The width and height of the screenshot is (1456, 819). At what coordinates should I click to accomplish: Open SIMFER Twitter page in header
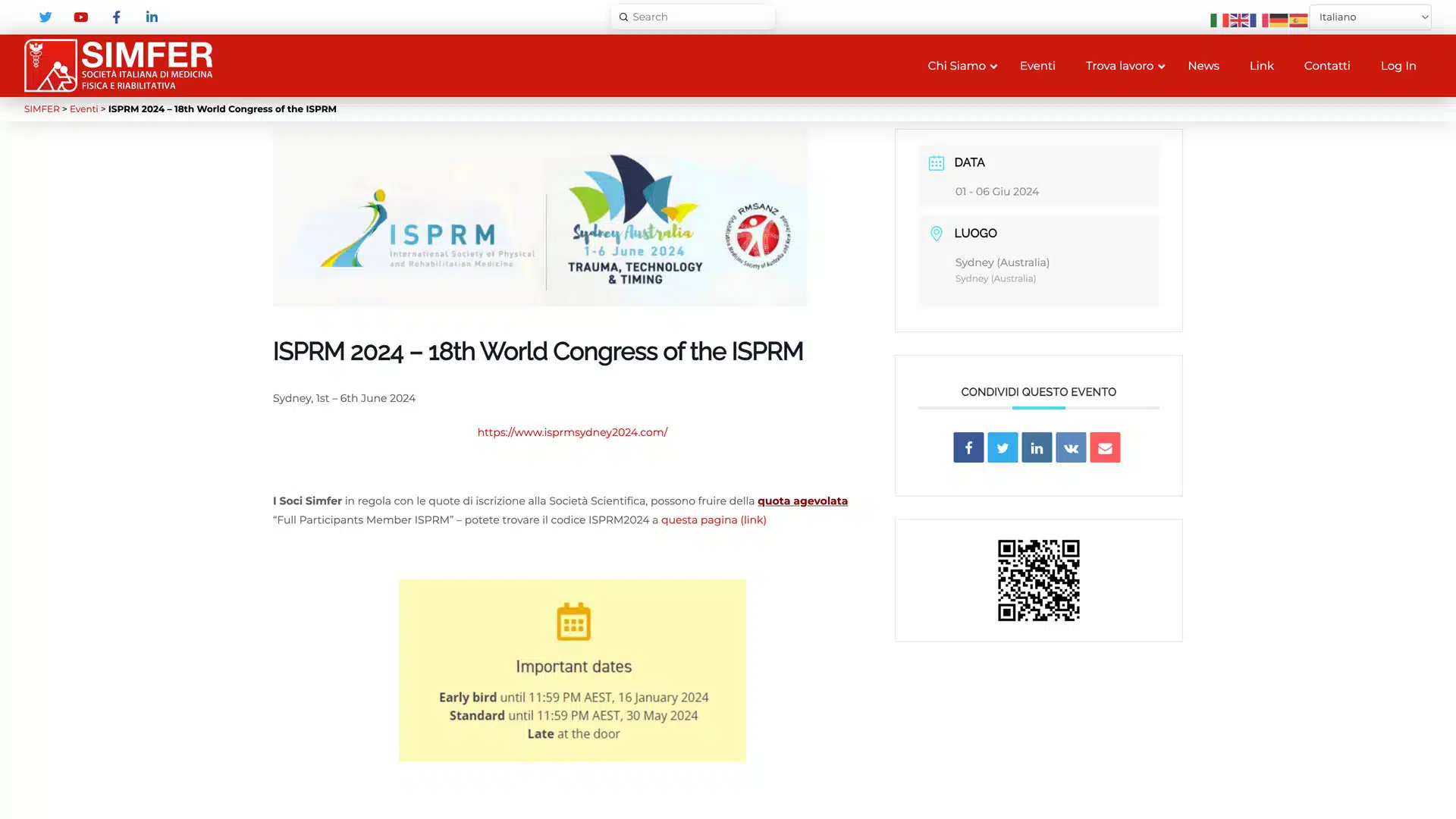point(45,17)
